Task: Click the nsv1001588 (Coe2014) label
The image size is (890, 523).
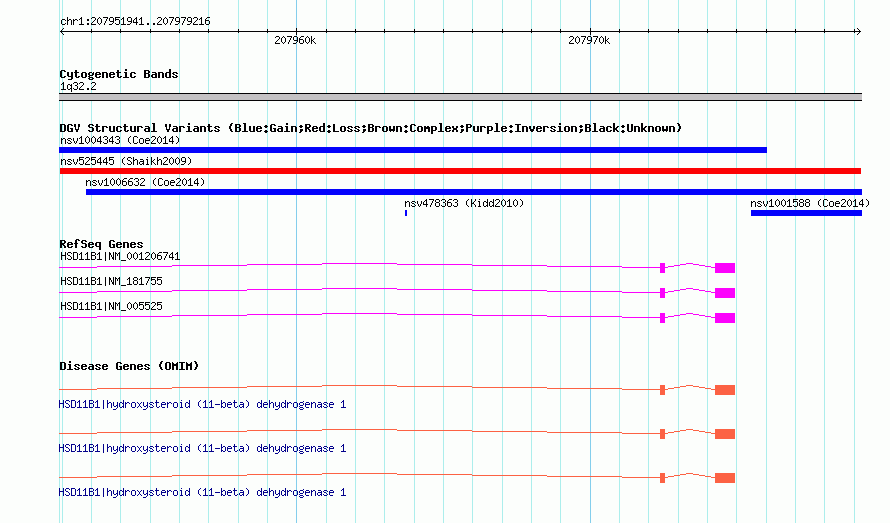Action: pyautogui.click(x=810, y=203)
